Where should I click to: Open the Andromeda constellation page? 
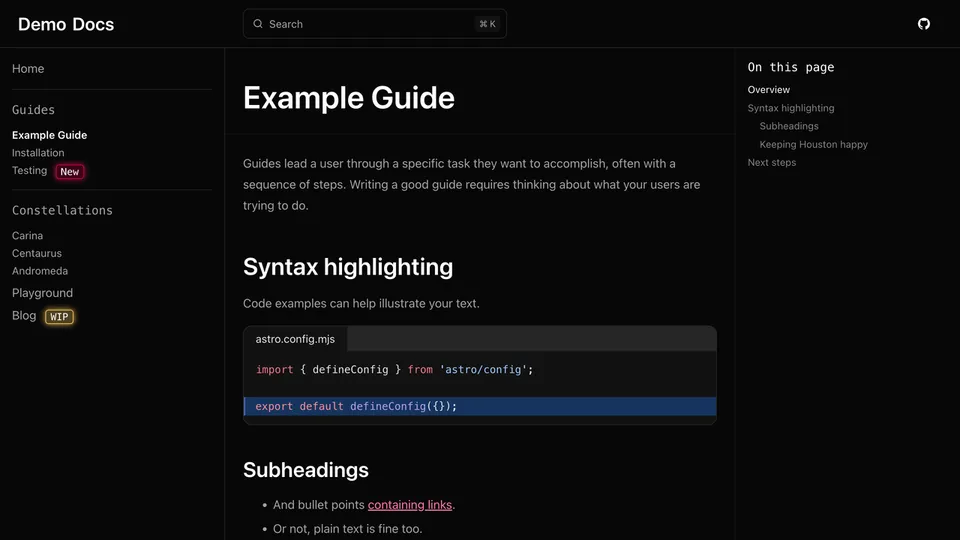[x=40, y=271]
